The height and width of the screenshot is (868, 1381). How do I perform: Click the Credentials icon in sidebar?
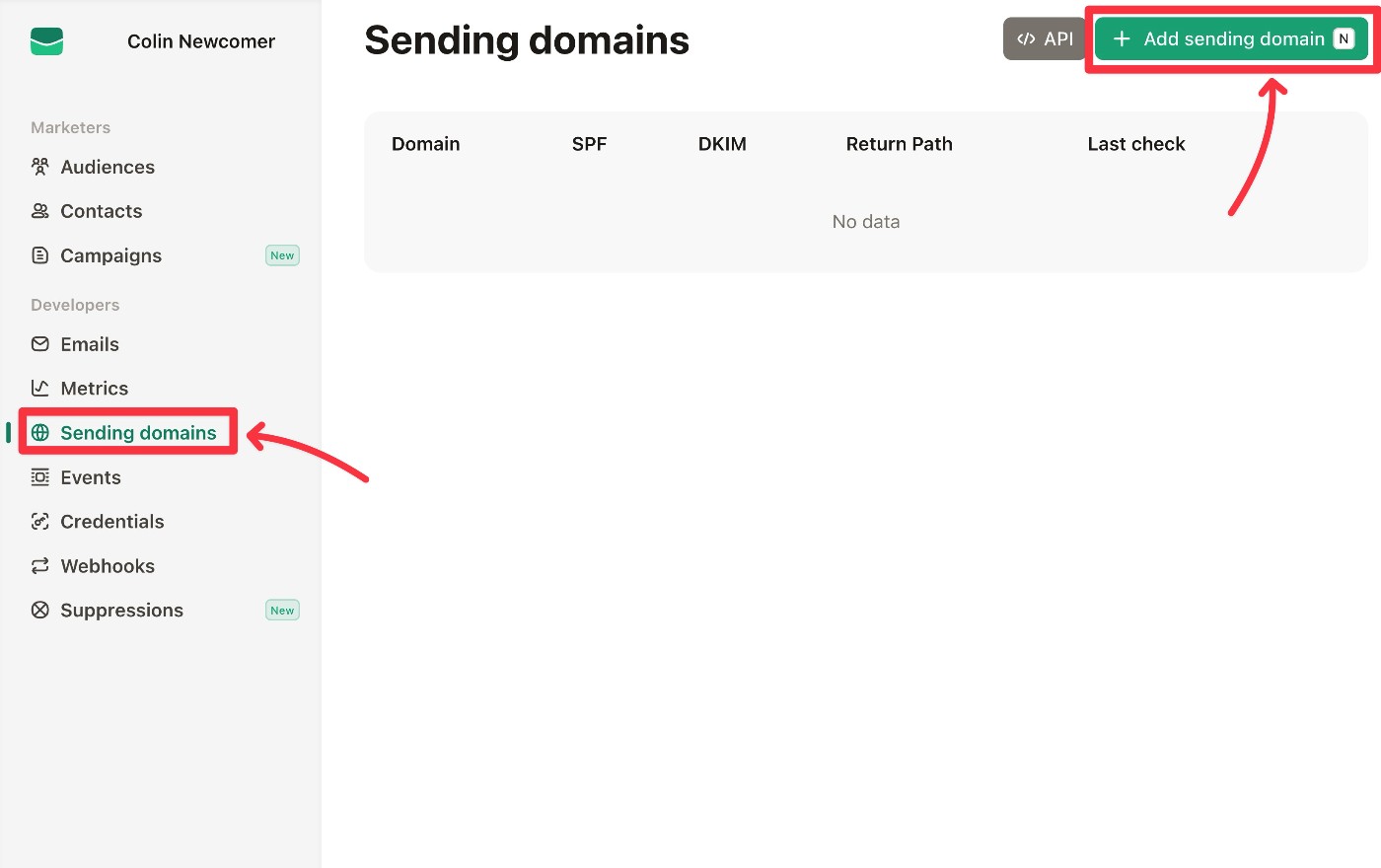(40, 522)
